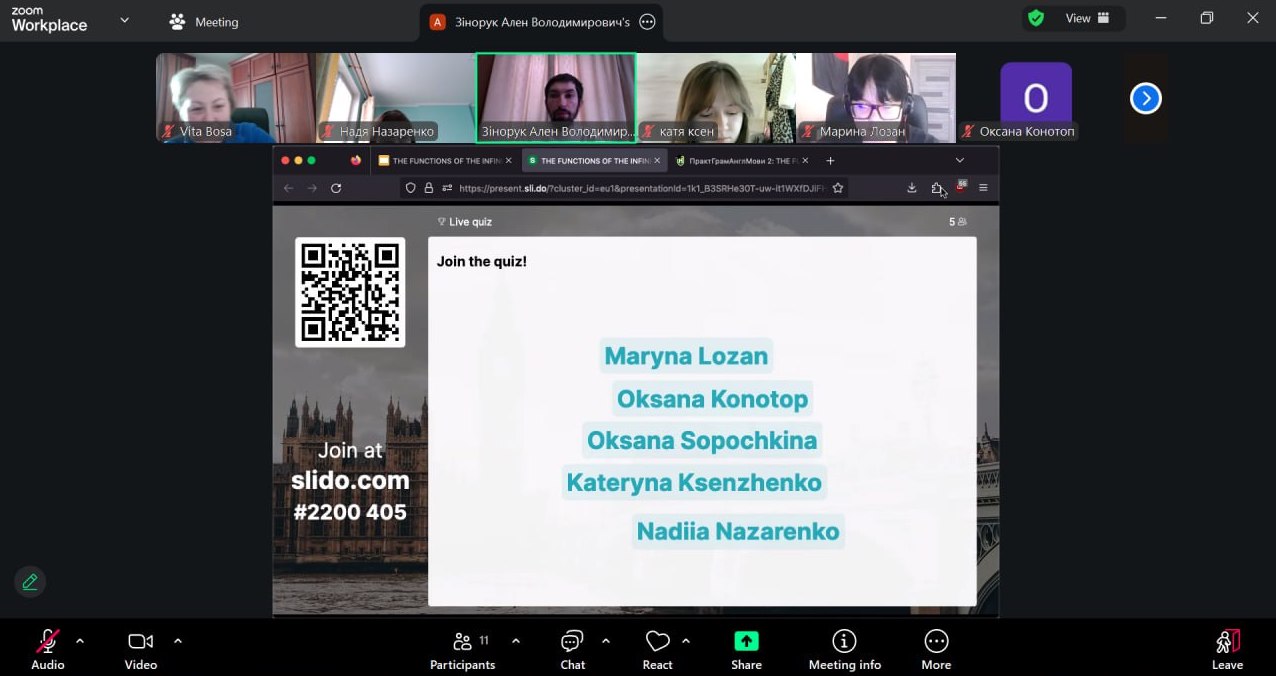Select Vita Bosa video thumbnail

236,98
